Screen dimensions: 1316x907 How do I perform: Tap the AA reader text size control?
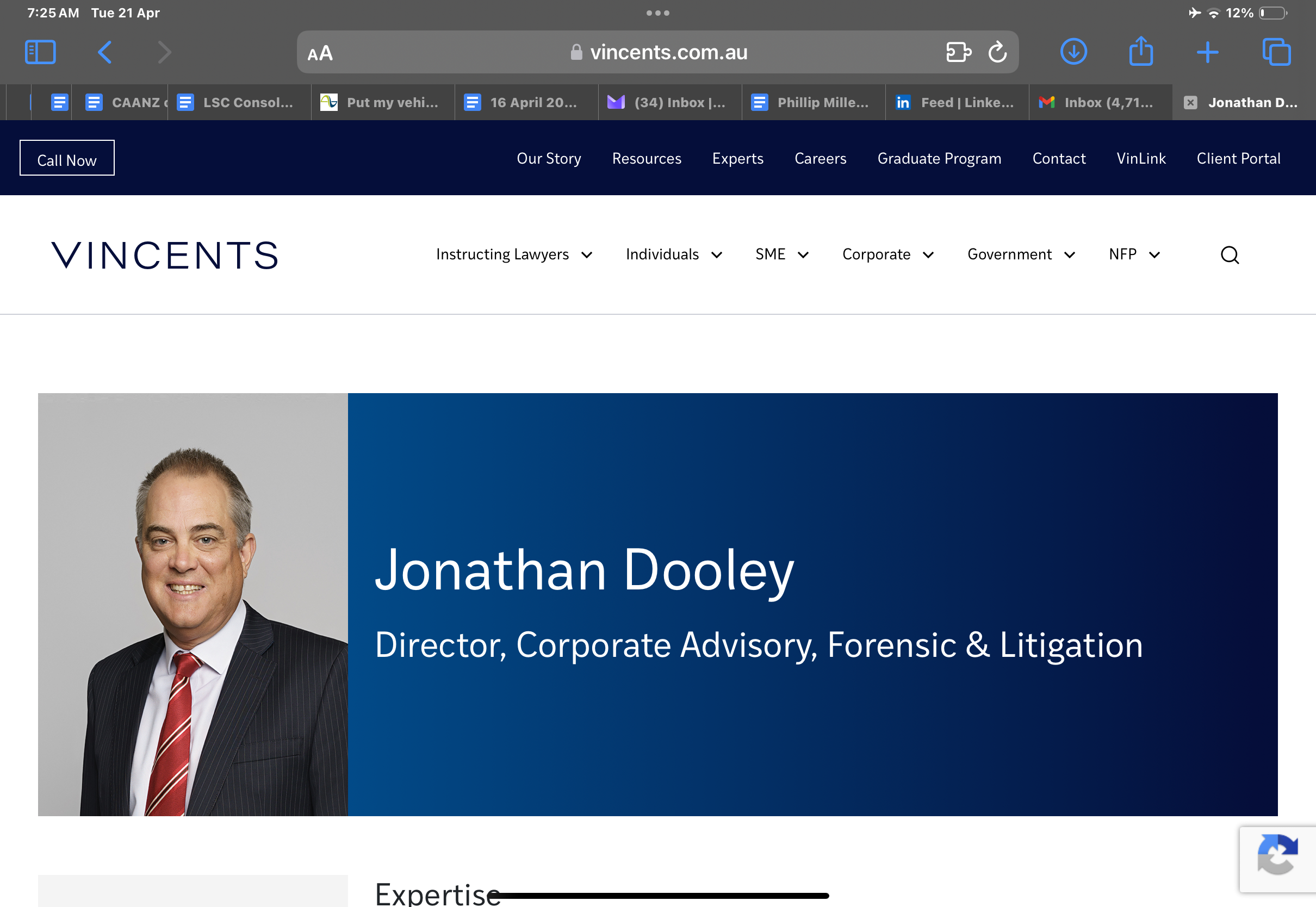[320, 53]
